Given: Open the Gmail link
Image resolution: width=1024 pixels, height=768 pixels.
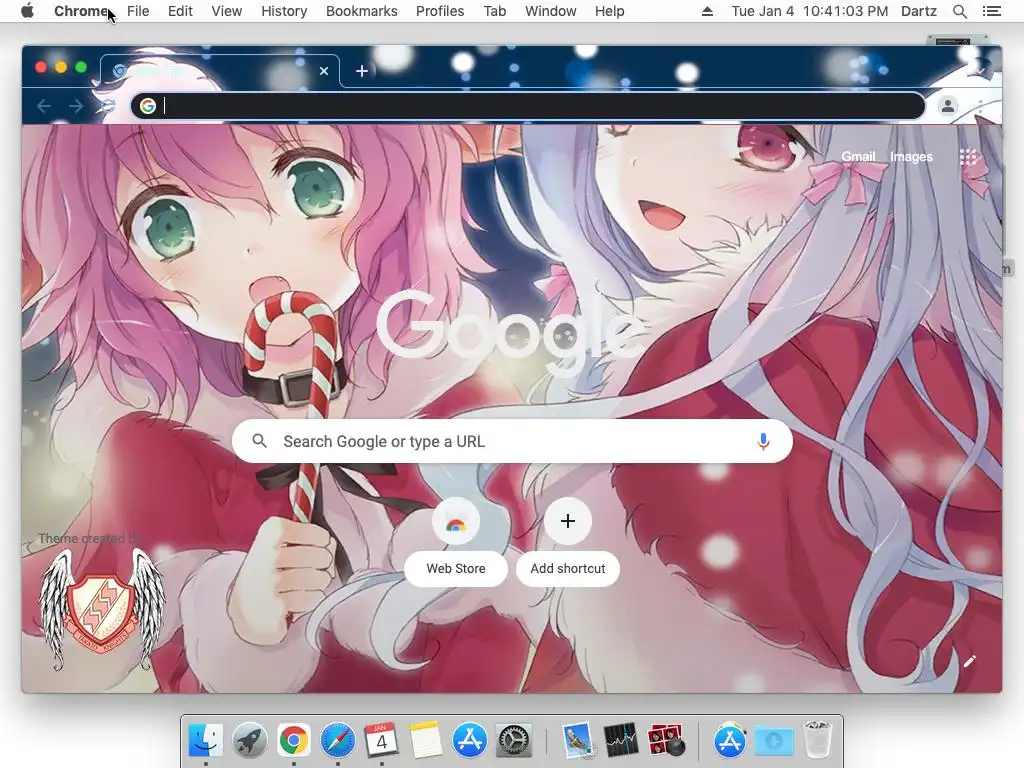Looking at the screenshot, I should [x=858, y=157].
